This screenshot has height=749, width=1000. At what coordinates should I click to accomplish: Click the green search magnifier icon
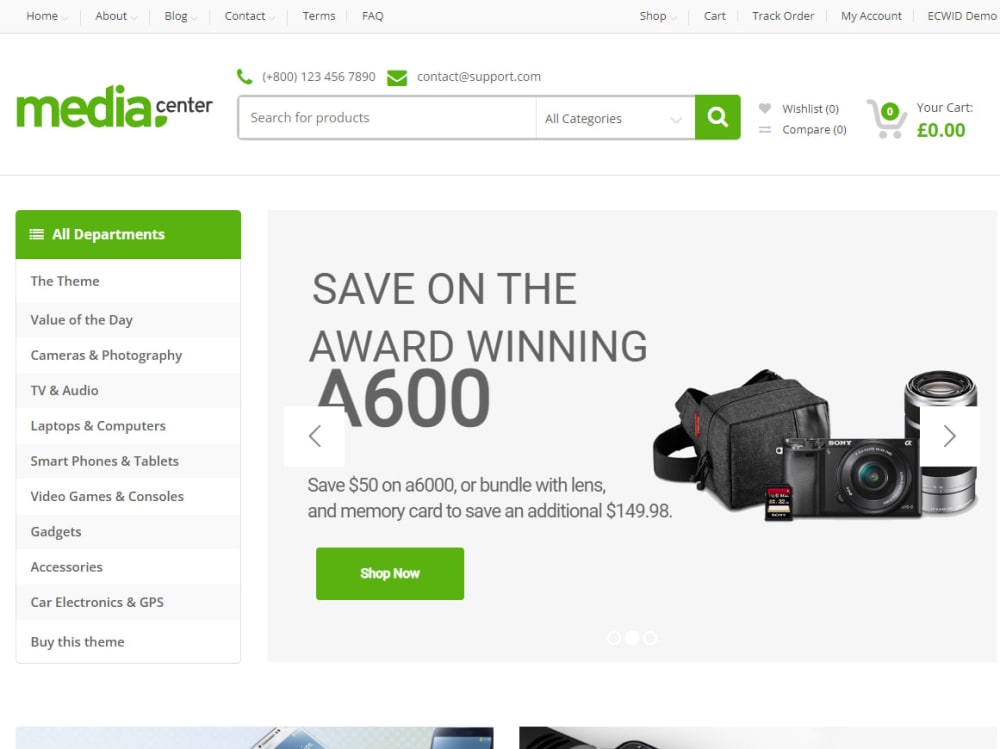click(717, 117)
